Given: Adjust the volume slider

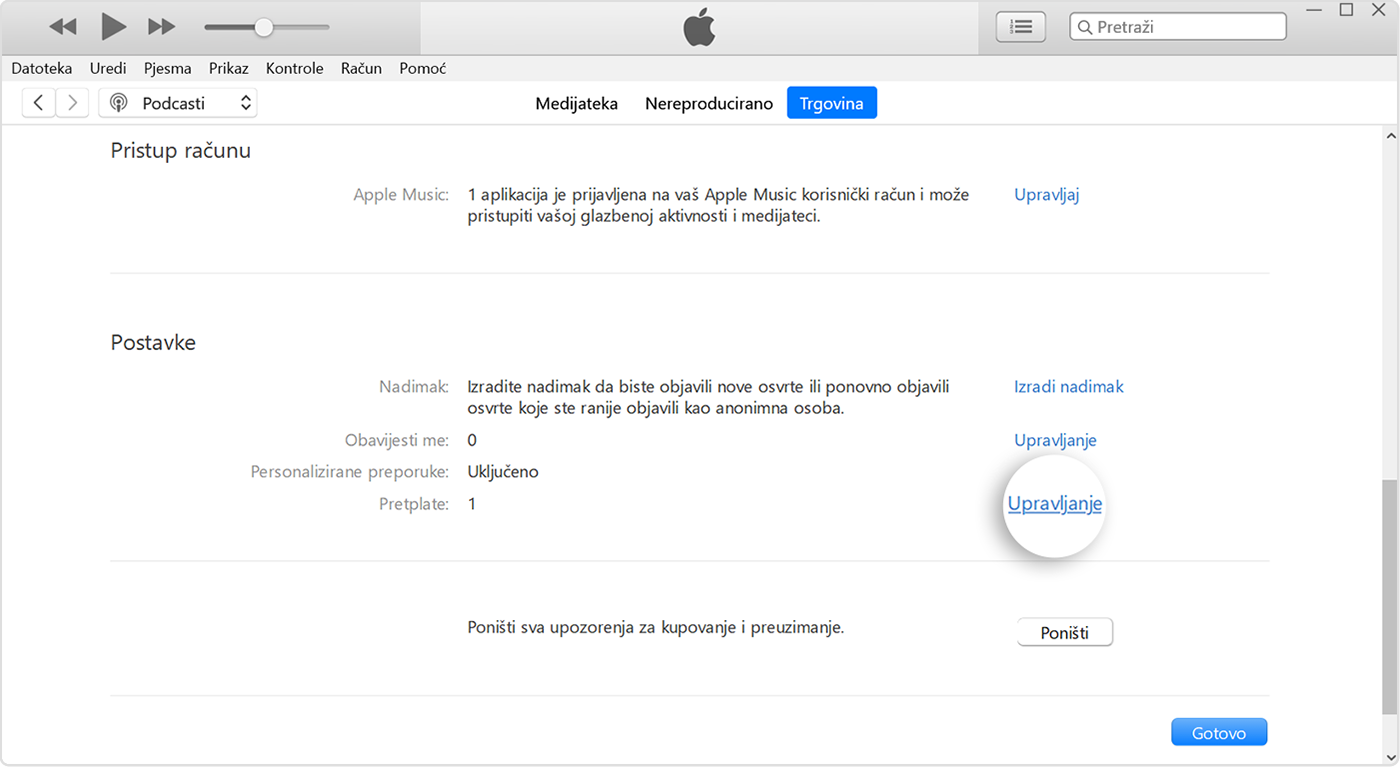Looking at the screenshot, I should pos(264,27).
